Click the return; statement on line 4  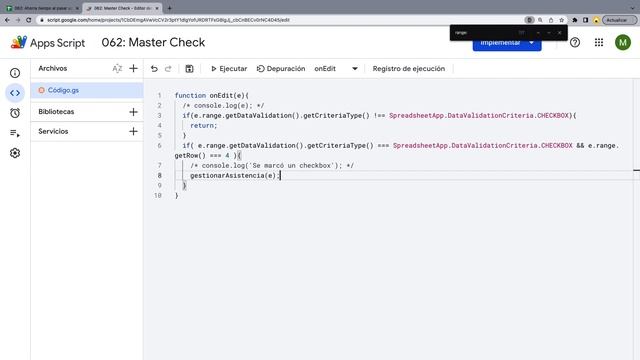point(204,126)
